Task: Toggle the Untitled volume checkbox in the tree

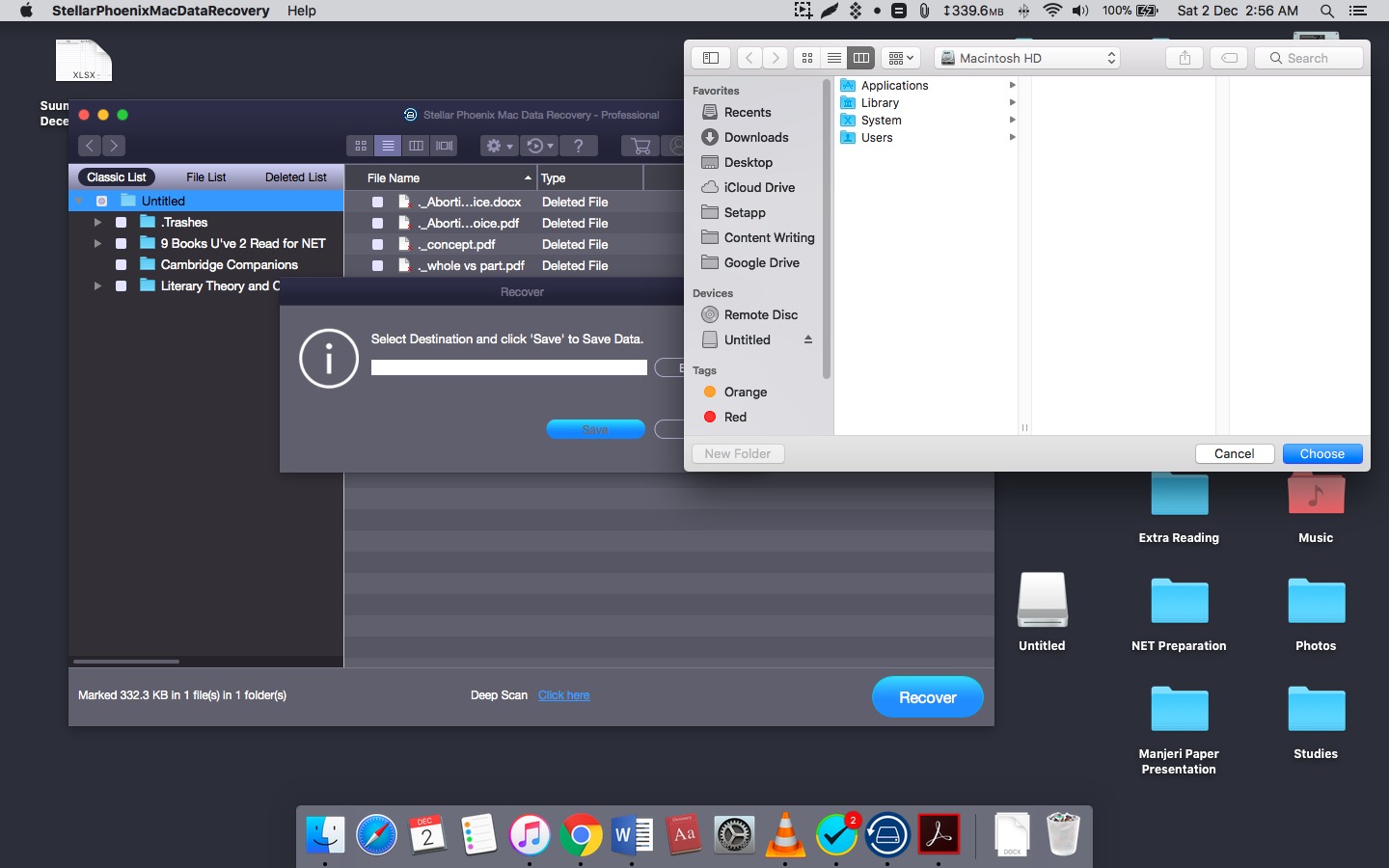Action: (x=101, y=201)
